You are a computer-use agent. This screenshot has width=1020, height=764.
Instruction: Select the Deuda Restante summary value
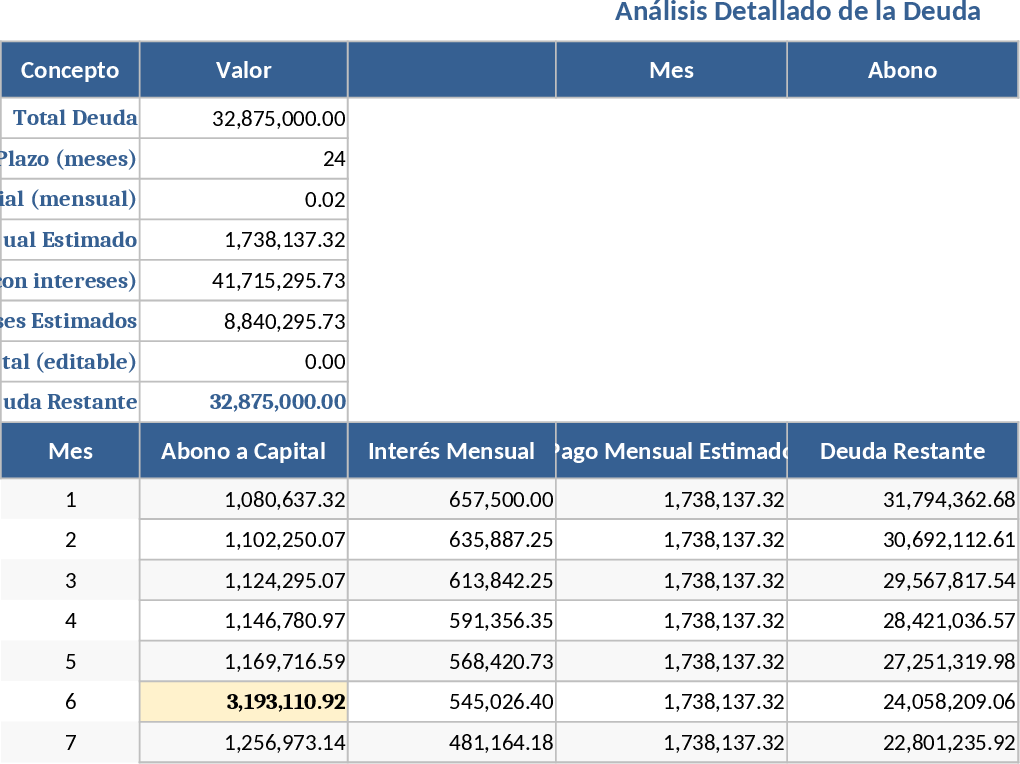click(244, 402)
